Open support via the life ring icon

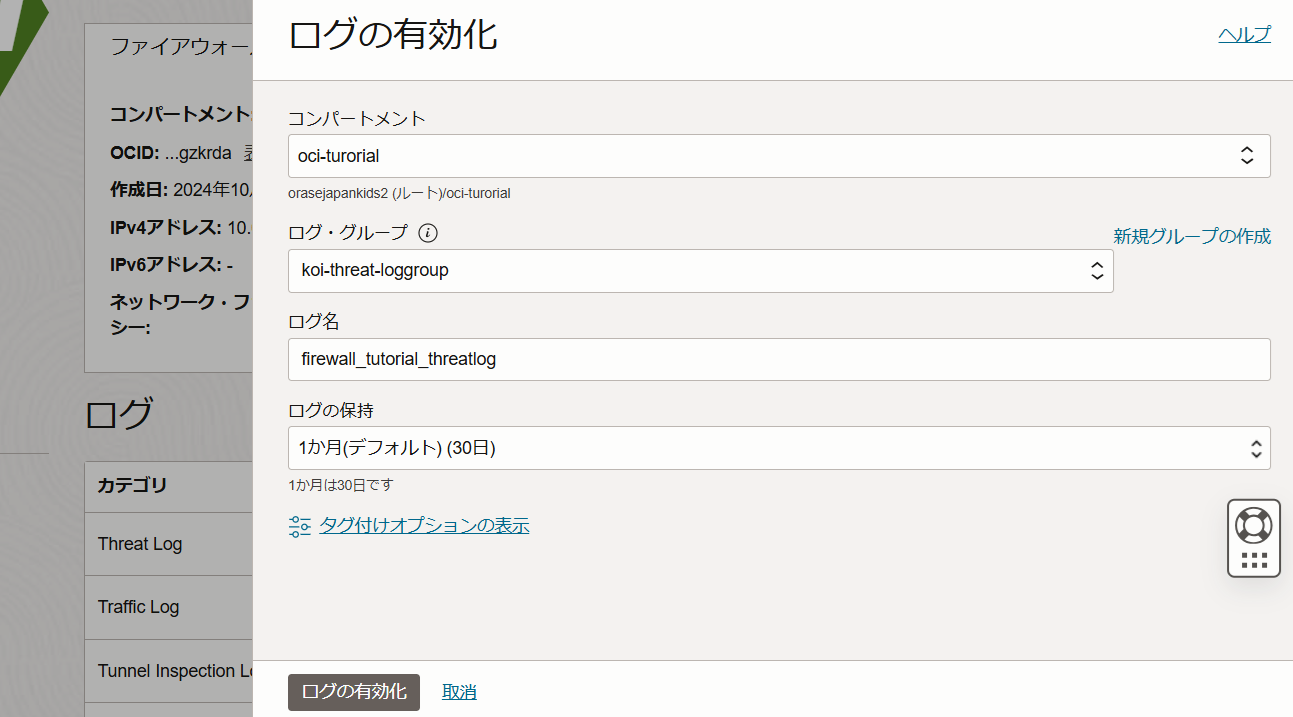(1253, 523)
